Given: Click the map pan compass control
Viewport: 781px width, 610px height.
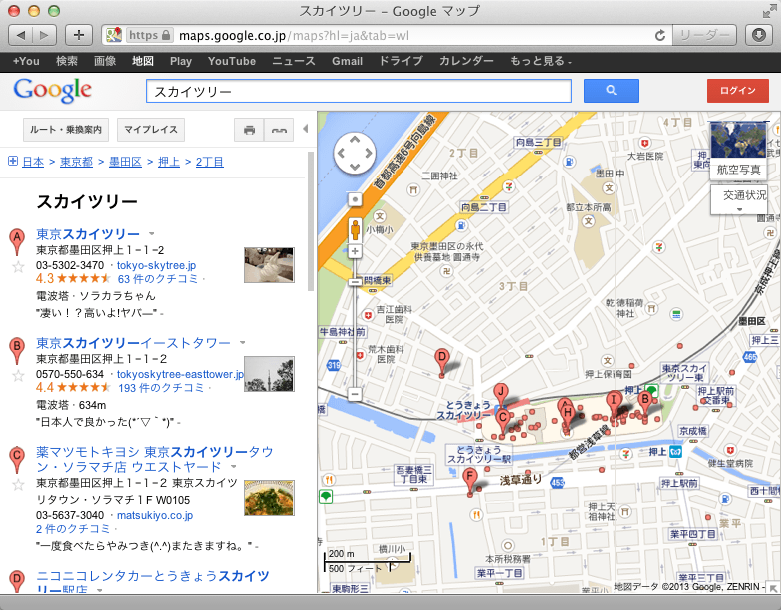Looking at the screenshot, I should [x=355, y=153].
